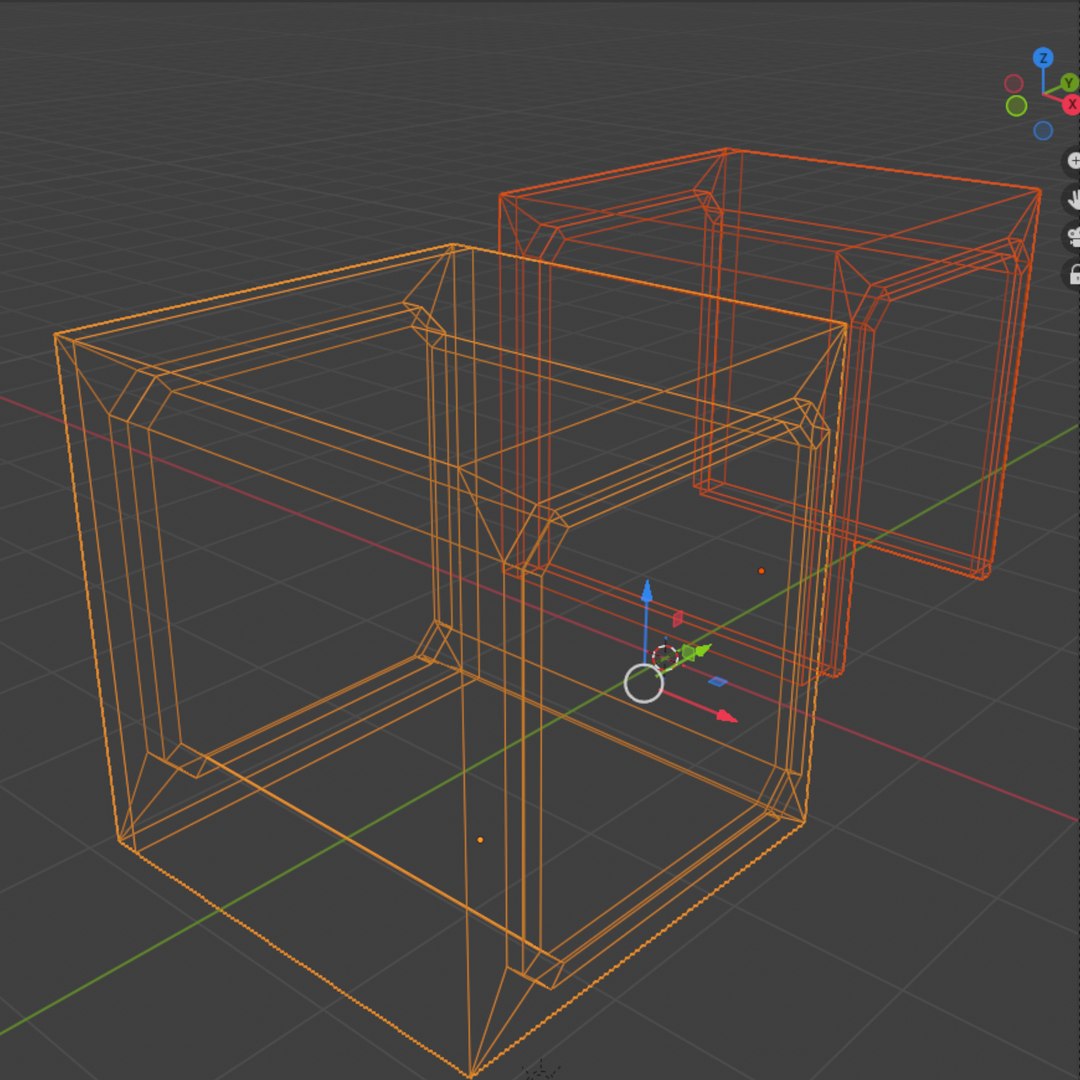
Task: Click the red X axis navigation ball
Action: click(x=1071, y=105)
